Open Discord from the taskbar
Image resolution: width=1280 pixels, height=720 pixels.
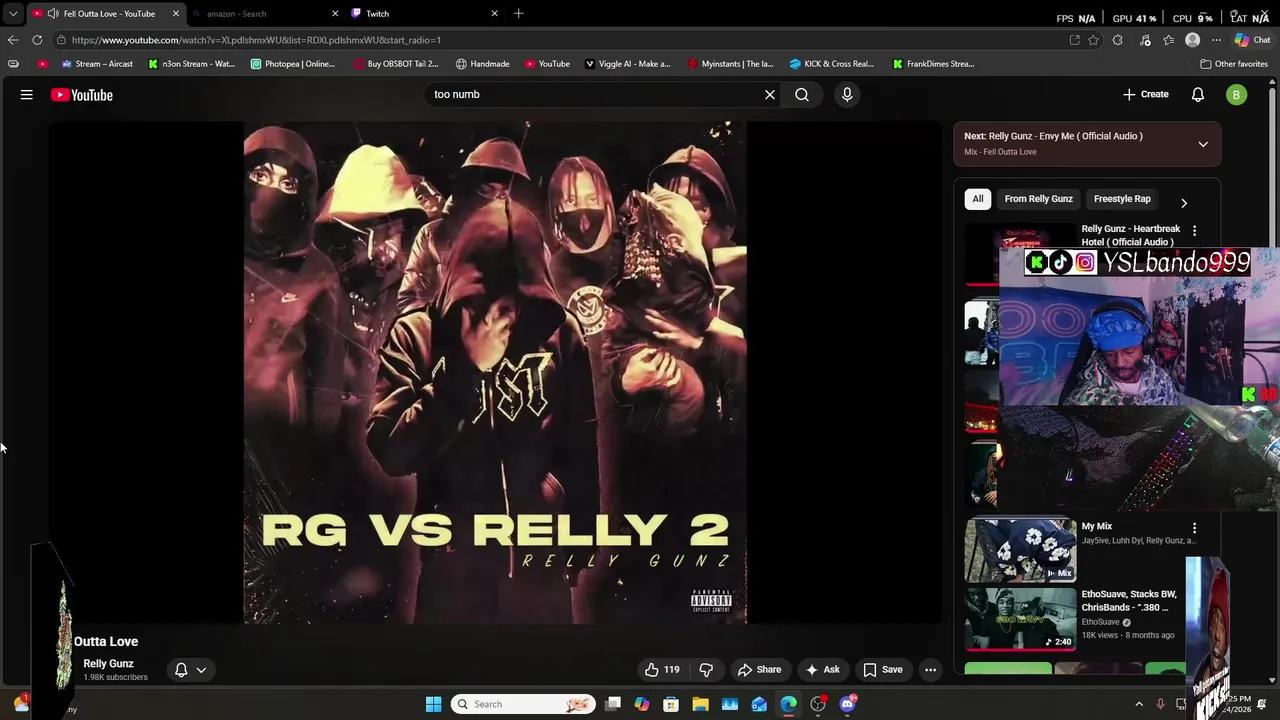[x=848, y=704]
